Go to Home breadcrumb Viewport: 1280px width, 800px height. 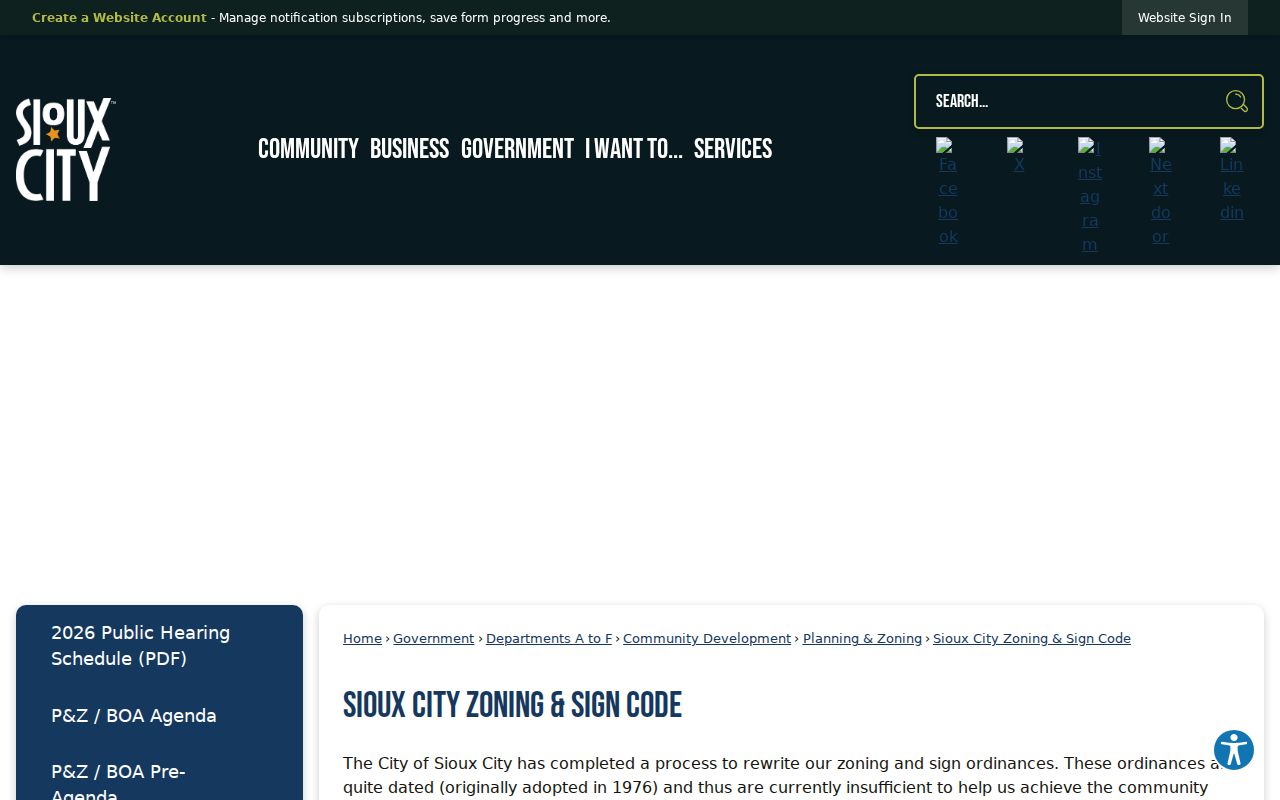pyautogui.click(x=362, y=639)
